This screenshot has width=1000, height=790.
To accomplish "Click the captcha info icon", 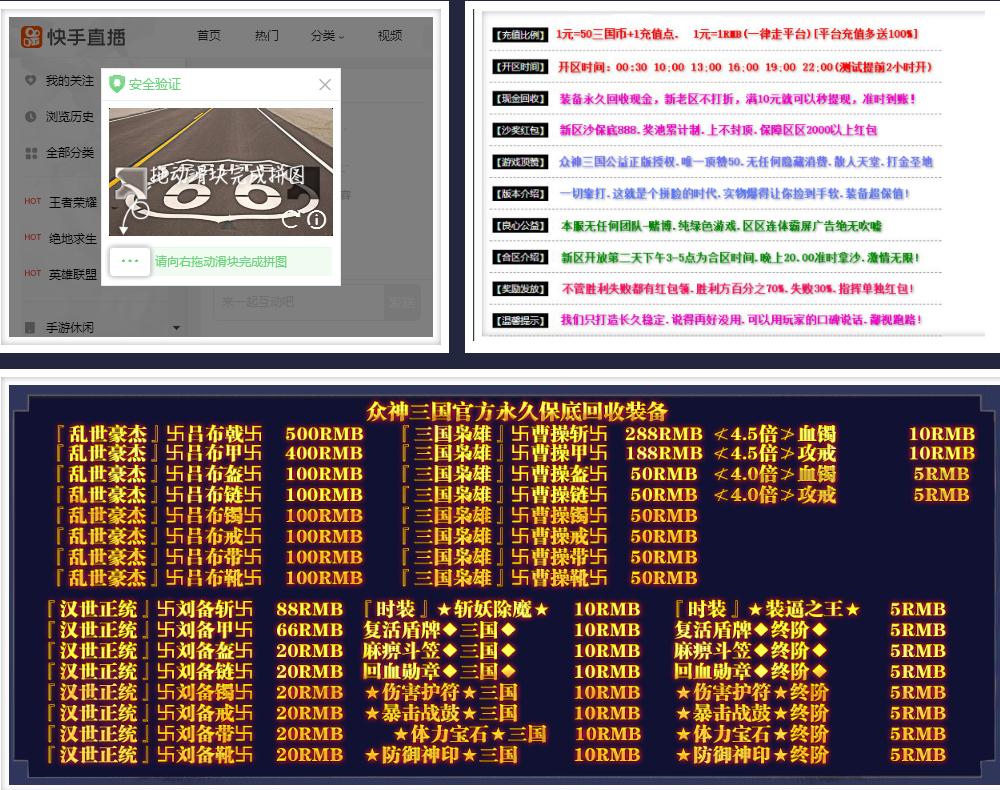I will pos(316,219).
